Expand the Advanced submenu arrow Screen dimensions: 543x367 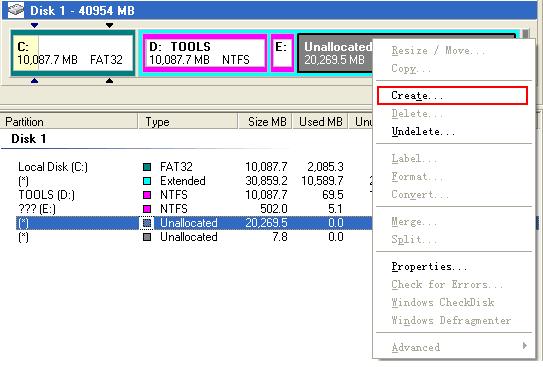pos(525,346)
